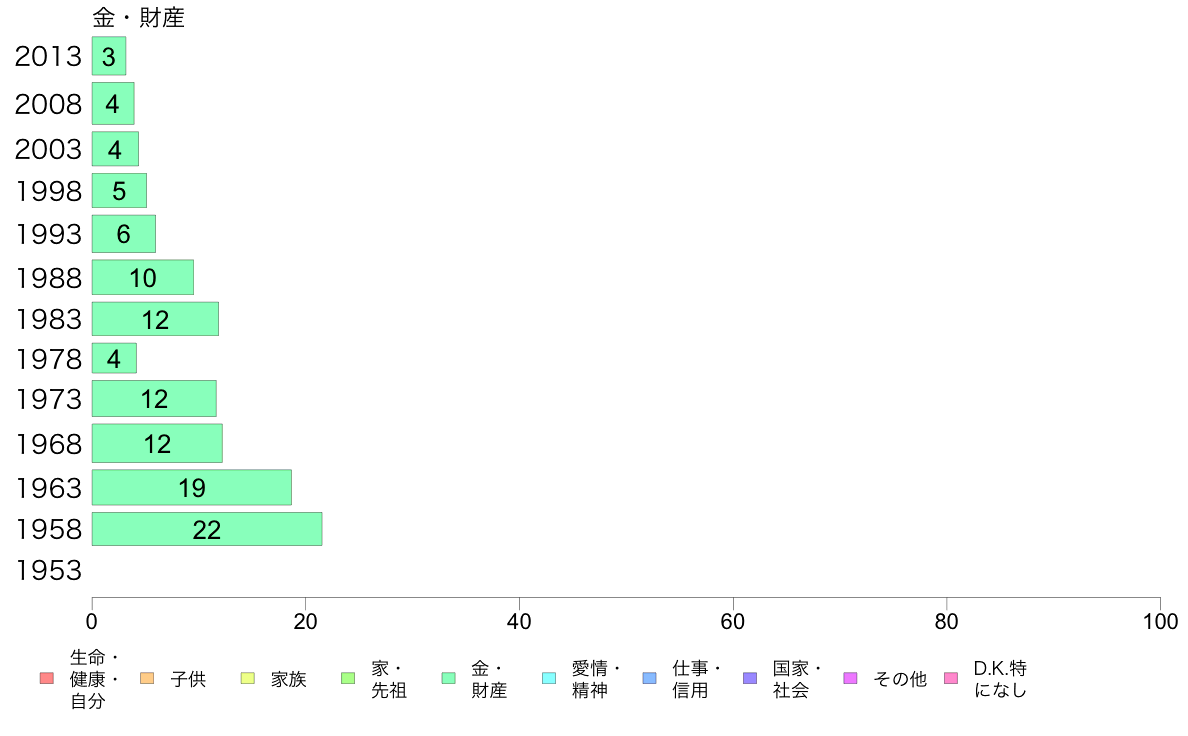Click the 1993 bar labeled 6
Screen dimensions: 1188x736
pyautogui.click(x=123, y=234)
